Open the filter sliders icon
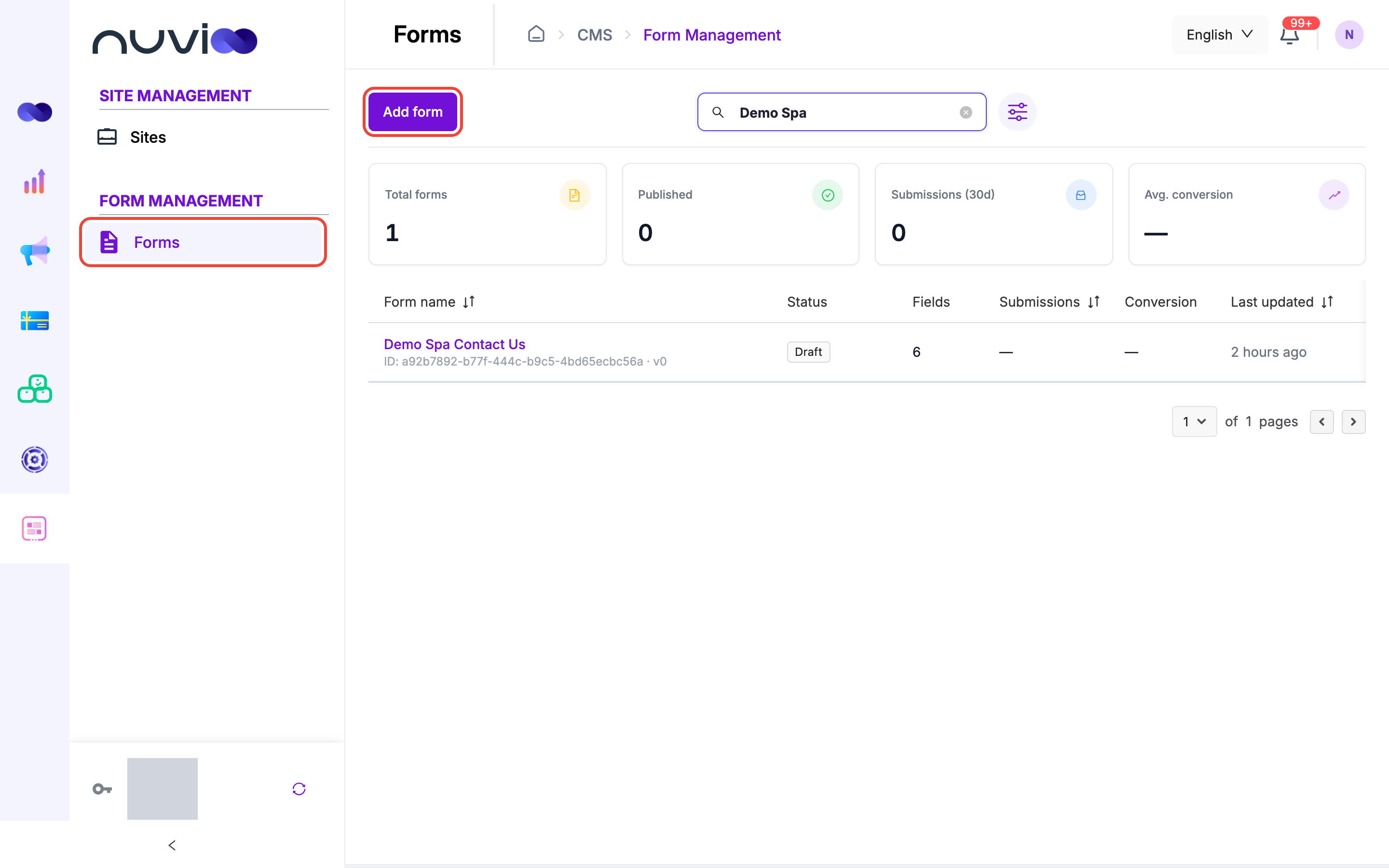The height and width of the screenshot is (868, 1389). click(1017, 112)
